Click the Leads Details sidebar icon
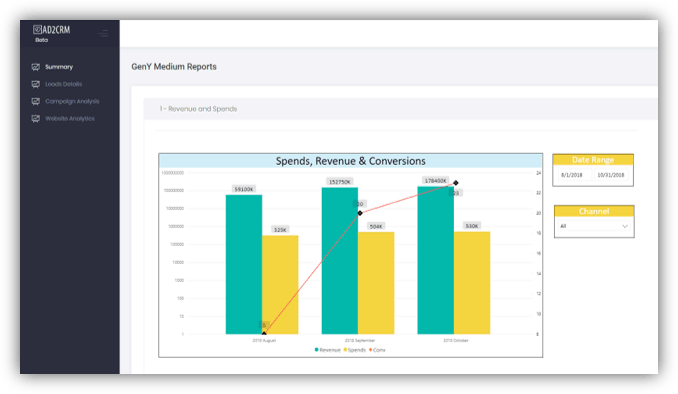The image size is (678, 394). (35, 84)
